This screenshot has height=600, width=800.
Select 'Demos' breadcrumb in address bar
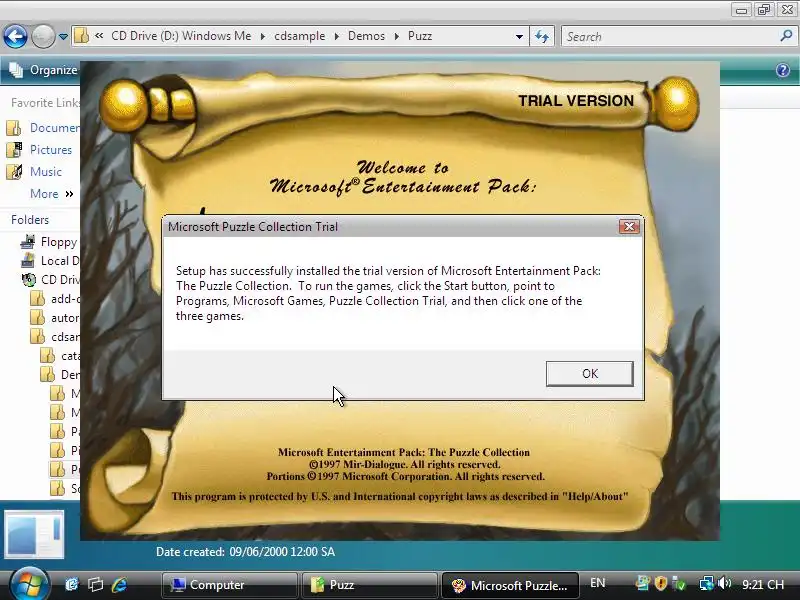tap(366, 36)
